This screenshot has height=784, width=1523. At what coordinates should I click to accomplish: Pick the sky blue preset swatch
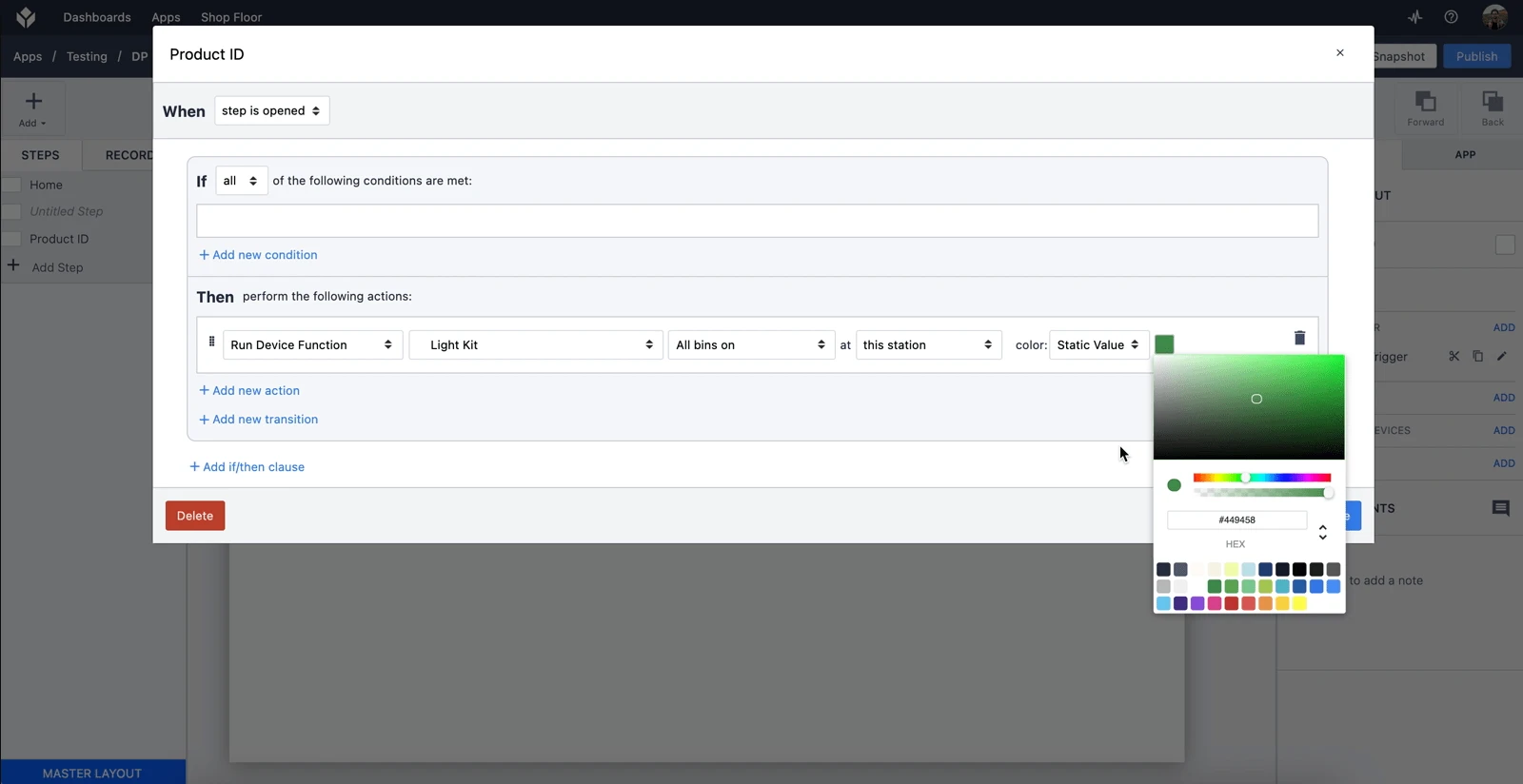(1163, 603)
